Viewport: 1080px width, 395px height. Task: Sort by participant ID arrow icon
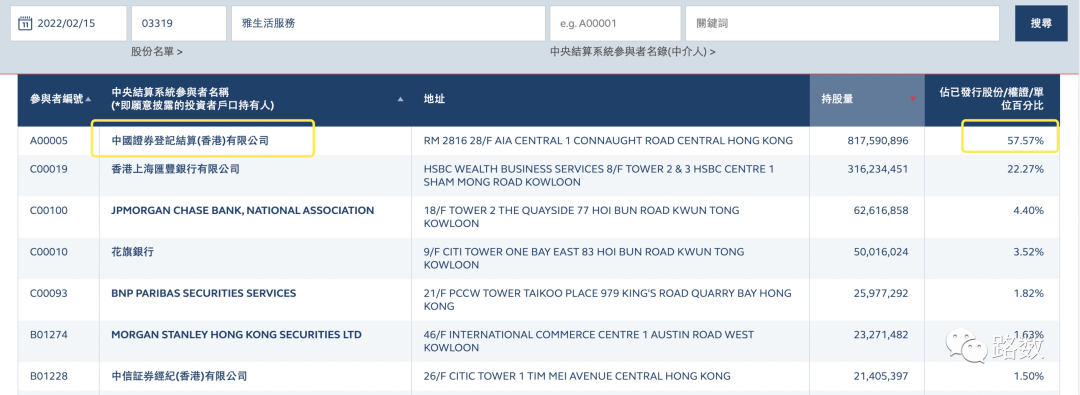pyautogui.click(x=88, y=99)
